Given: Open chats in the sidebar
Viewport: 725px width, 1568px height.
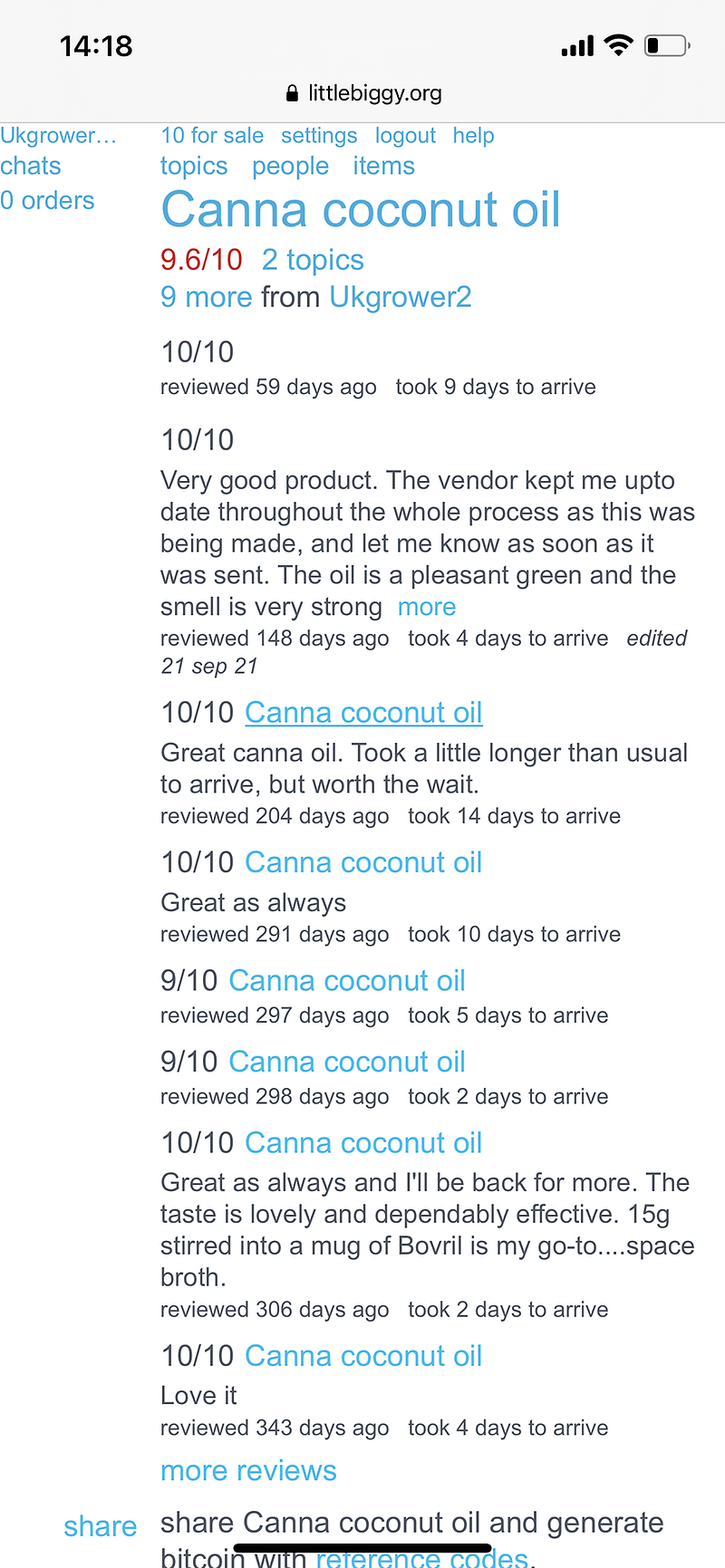Looking at the screenshot, I should tap(31, 166).
